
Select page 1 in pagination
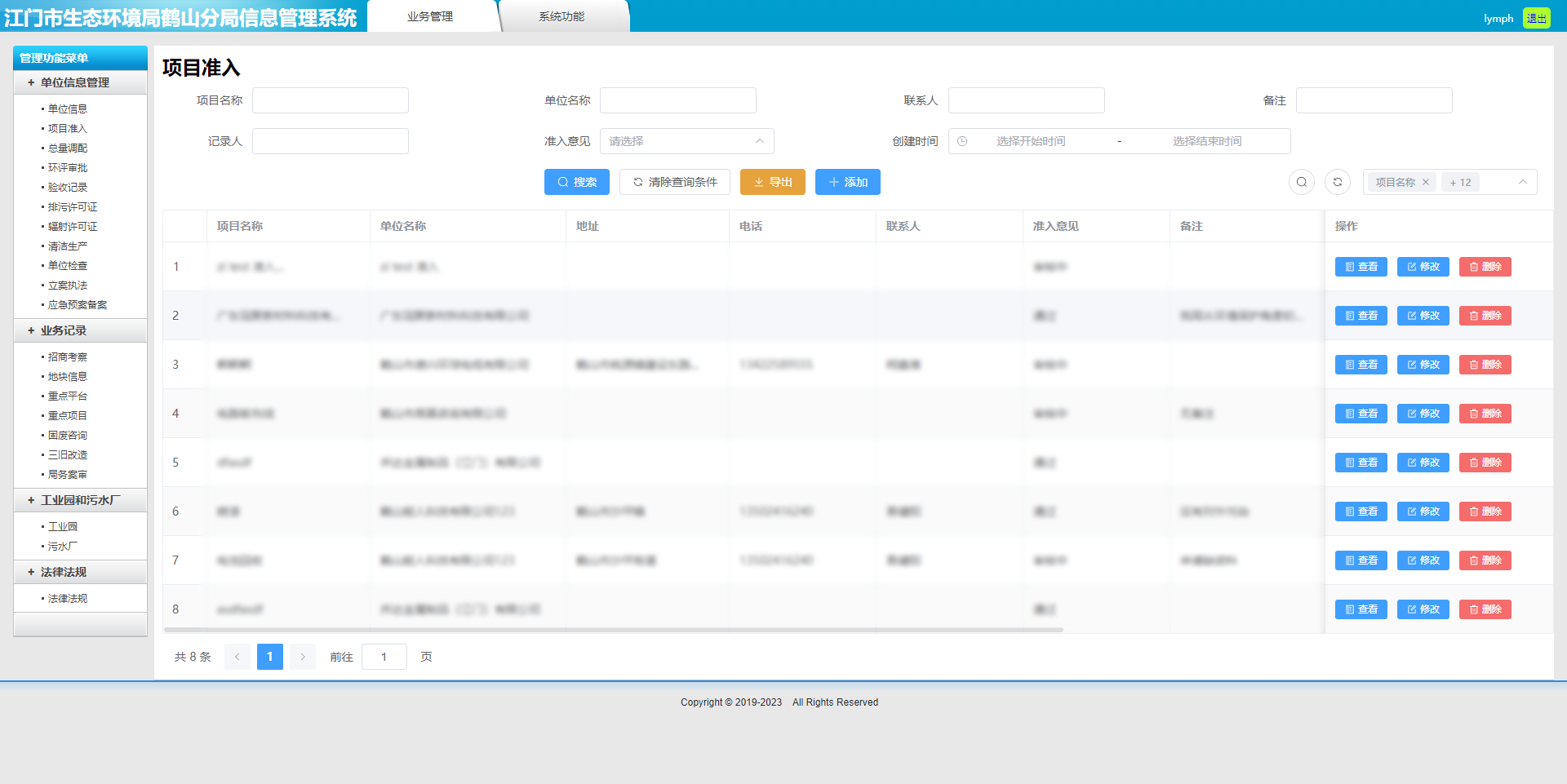pos(270,657)
